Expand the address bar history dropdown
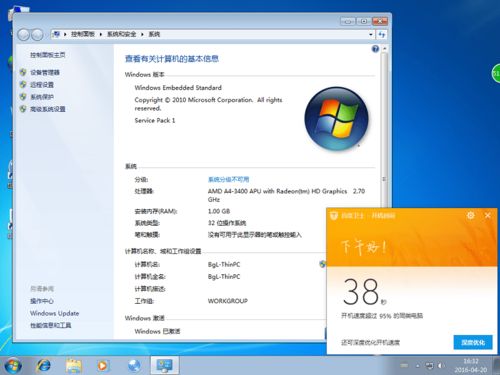The width and height of the screenshot is (500, 375). coord(371,34)
